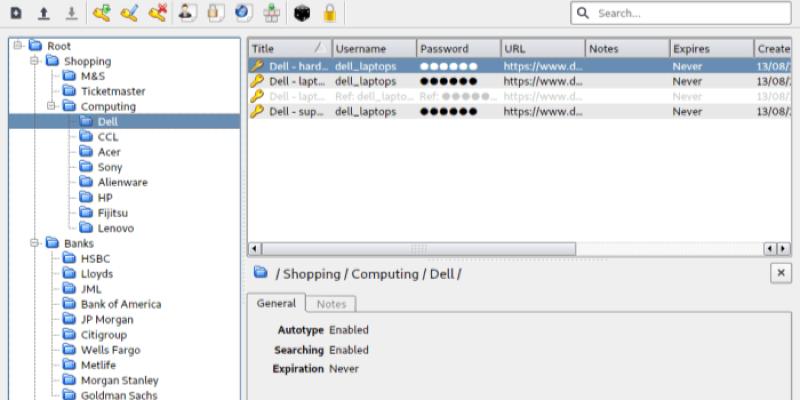The image size is (800, 400).
Task: Close the group details panel with X
Action: coord(780,273)
